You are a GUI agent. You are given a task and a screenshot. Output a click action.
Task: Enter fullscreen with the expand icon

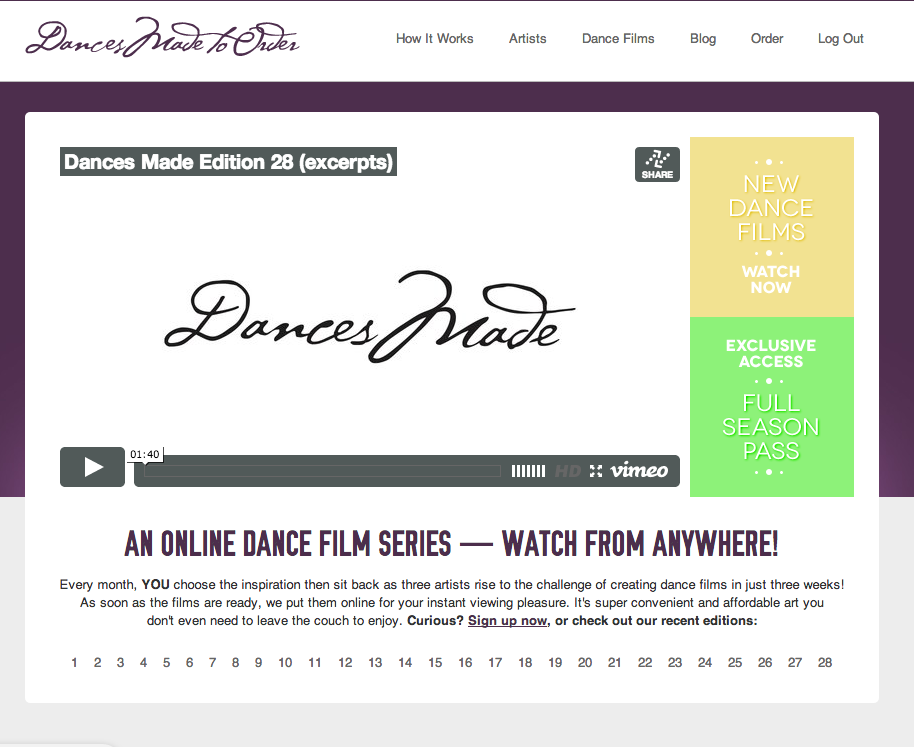coord(596,471)
